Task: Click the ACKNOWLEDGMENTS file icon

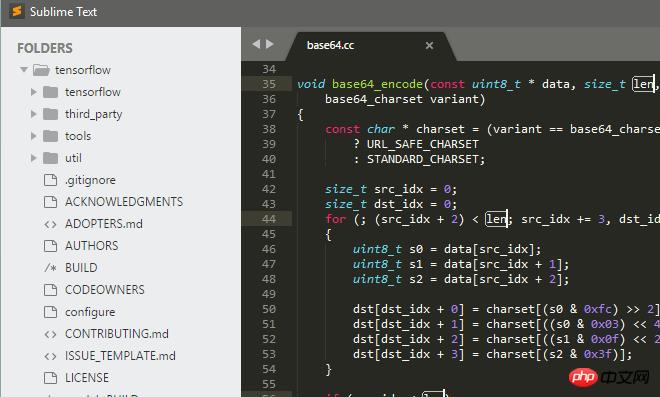Action: click(51, 202)
